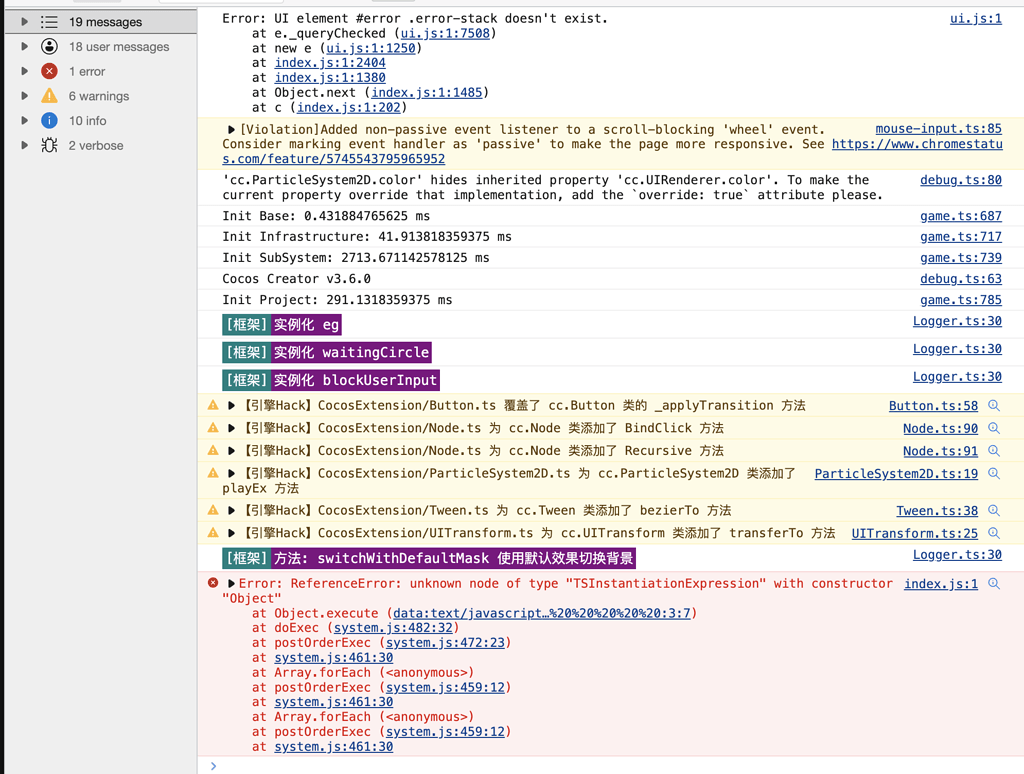Expand the ReferenceError message details

(232, 584)
